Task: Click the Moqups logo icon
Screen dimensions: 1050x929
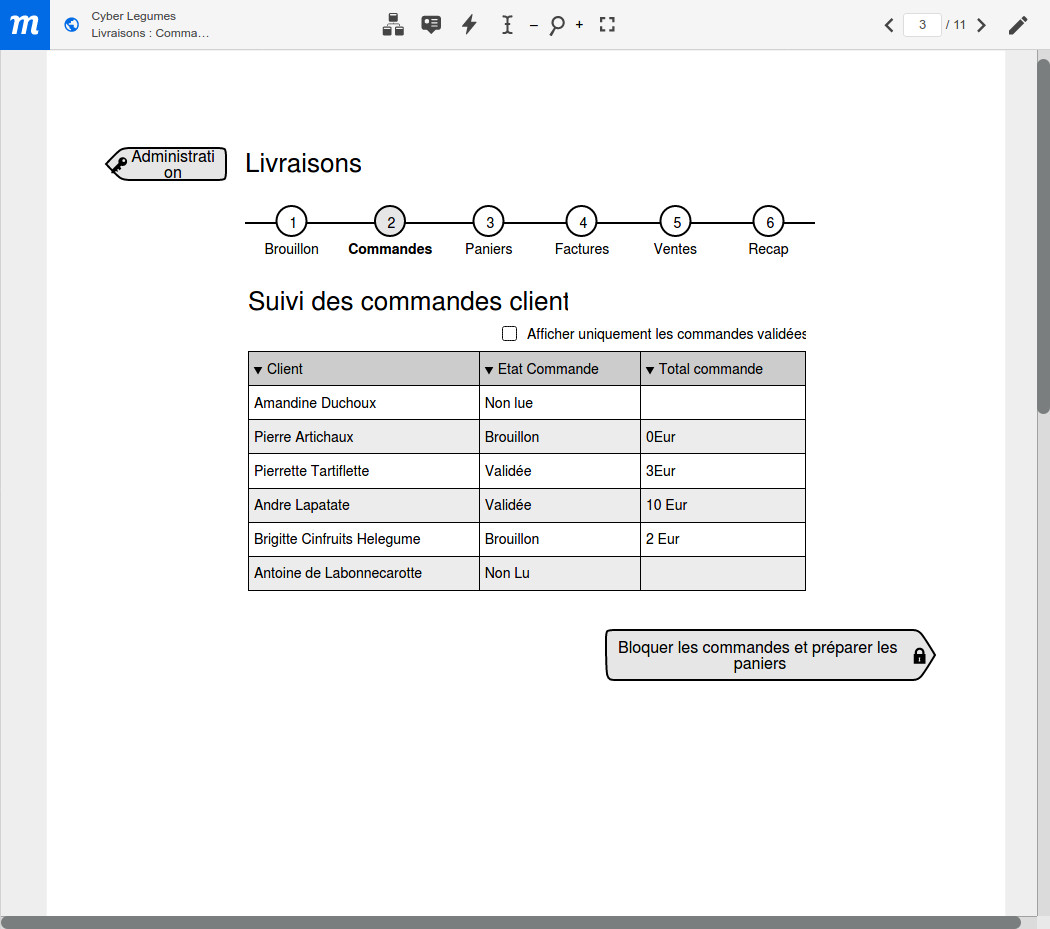Action: (x=24, y=25)
